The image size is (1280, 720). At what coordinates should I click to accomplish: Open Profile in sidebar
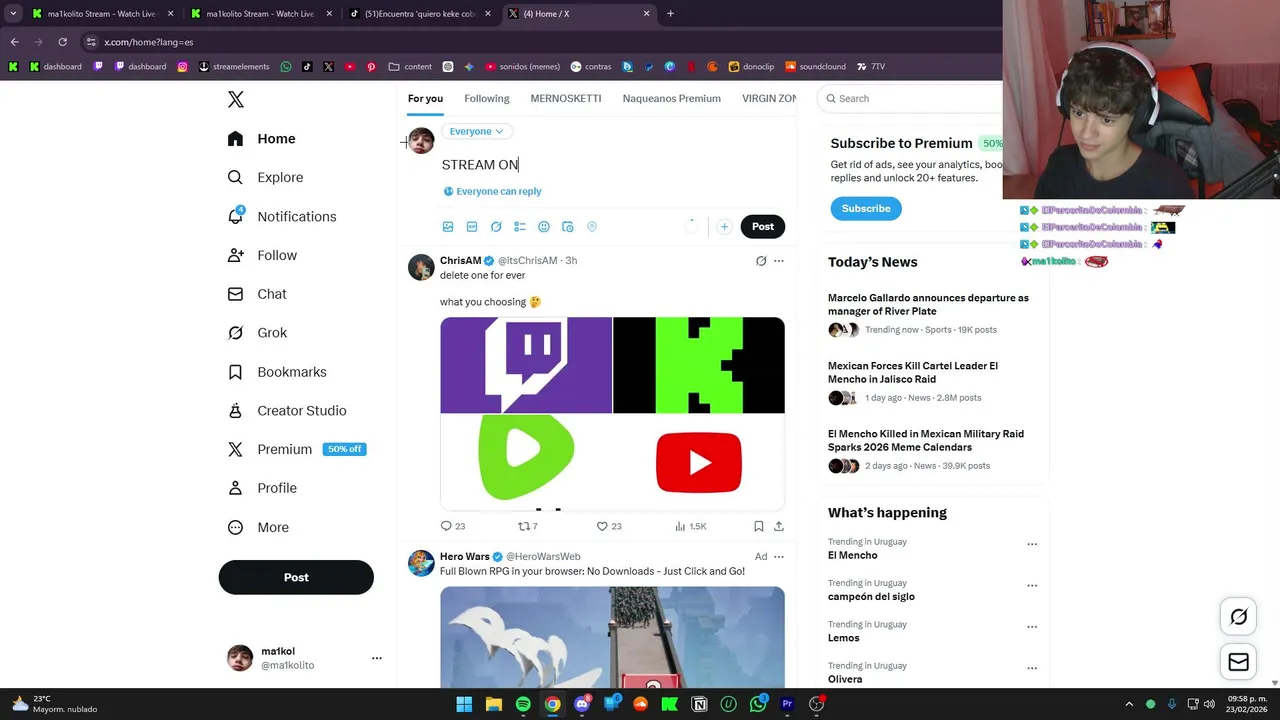pos(262,488)
